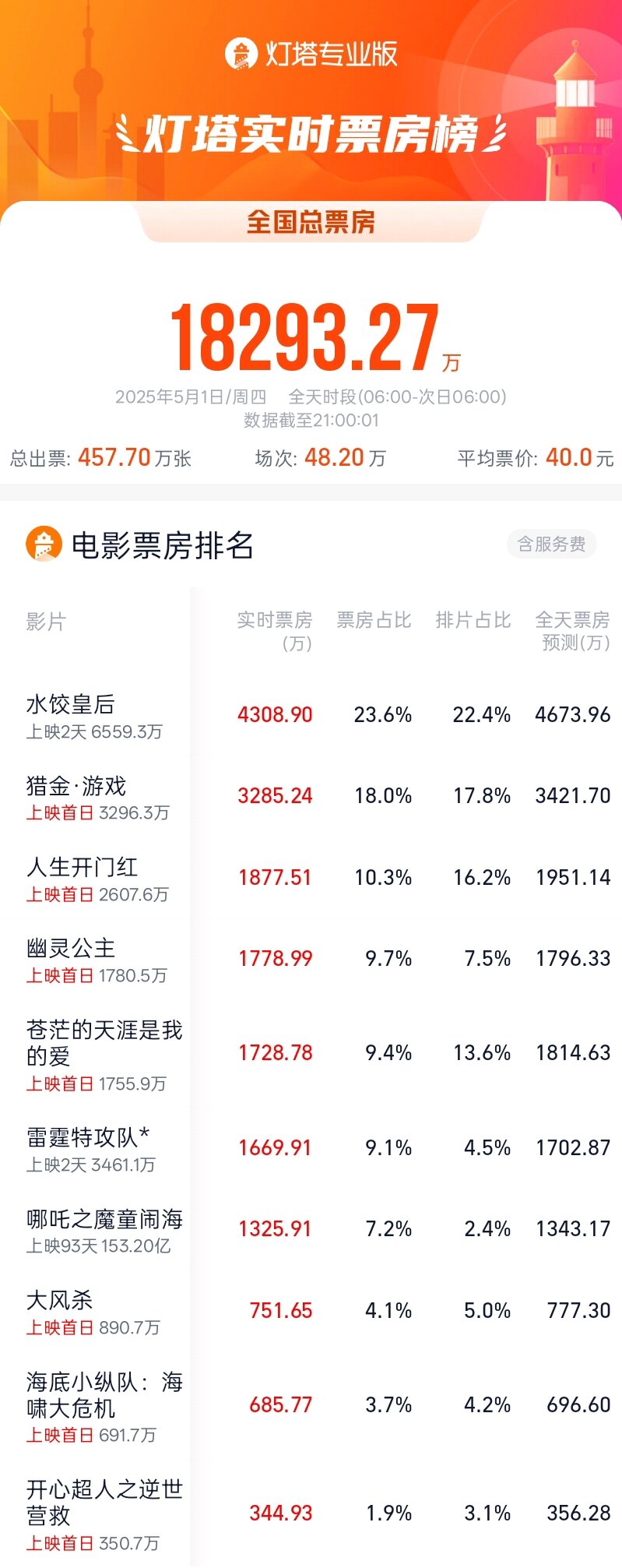
Task: Click the 实时票房 column header
Action: 275,631
